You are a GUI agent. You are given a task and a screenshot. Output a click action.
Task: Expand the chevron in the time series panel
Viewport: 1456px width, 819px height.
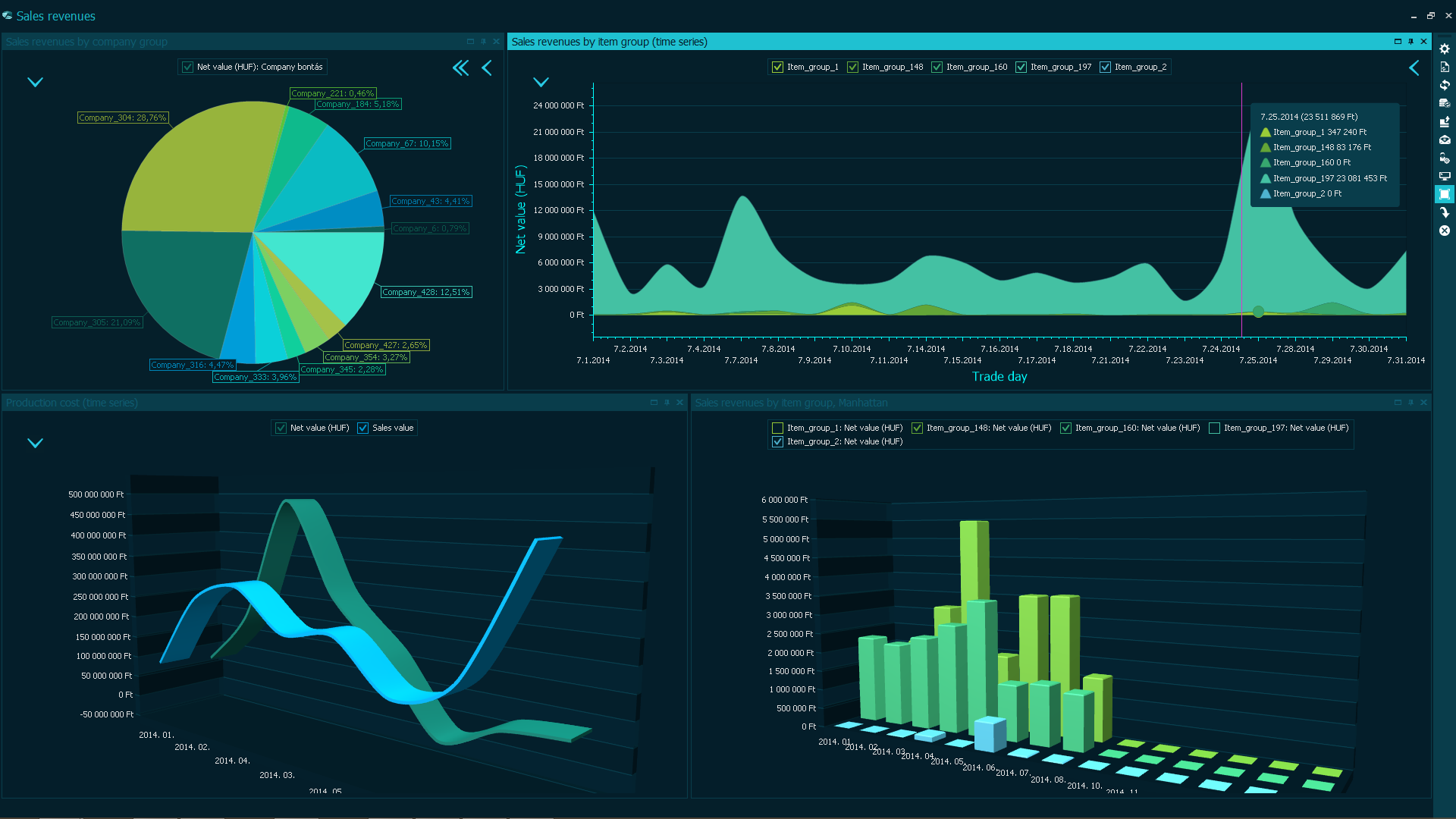click(541, 82)
